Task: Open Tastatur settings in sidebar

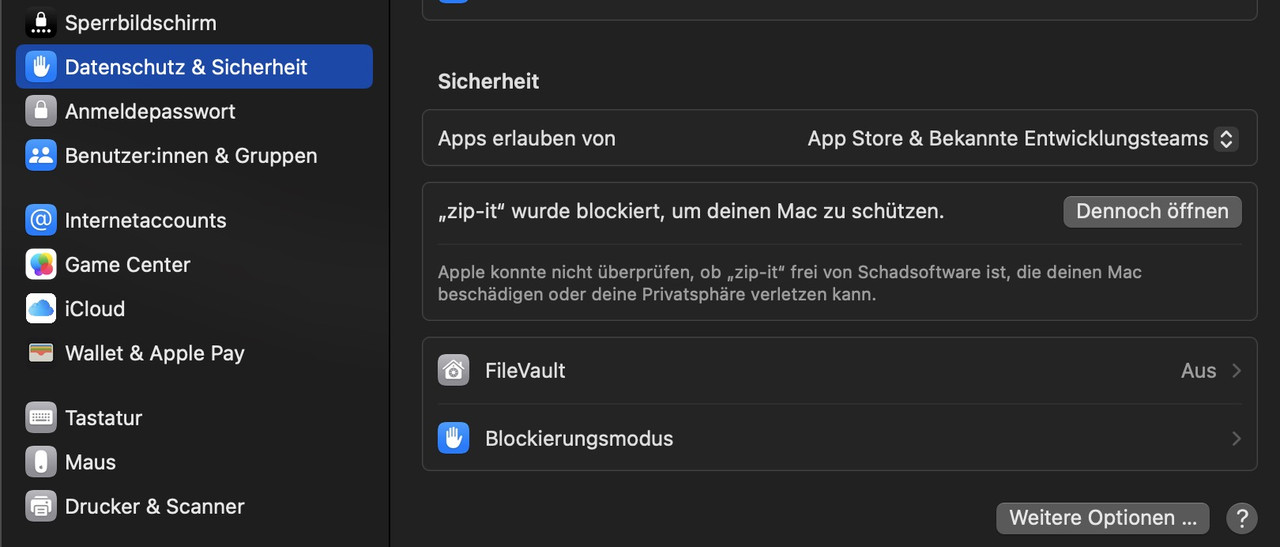Action: tap(104, 418)
